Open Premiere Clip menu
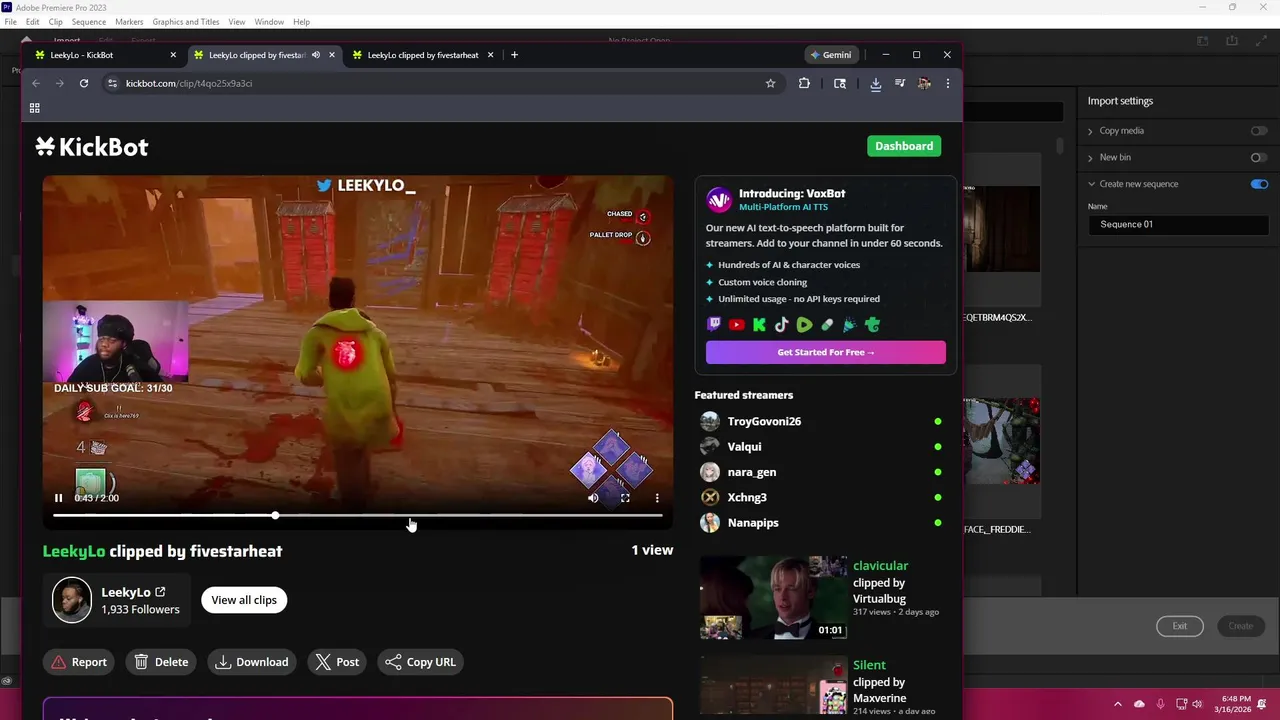This screenshot has height=720, width=1280. pos(56,21)
